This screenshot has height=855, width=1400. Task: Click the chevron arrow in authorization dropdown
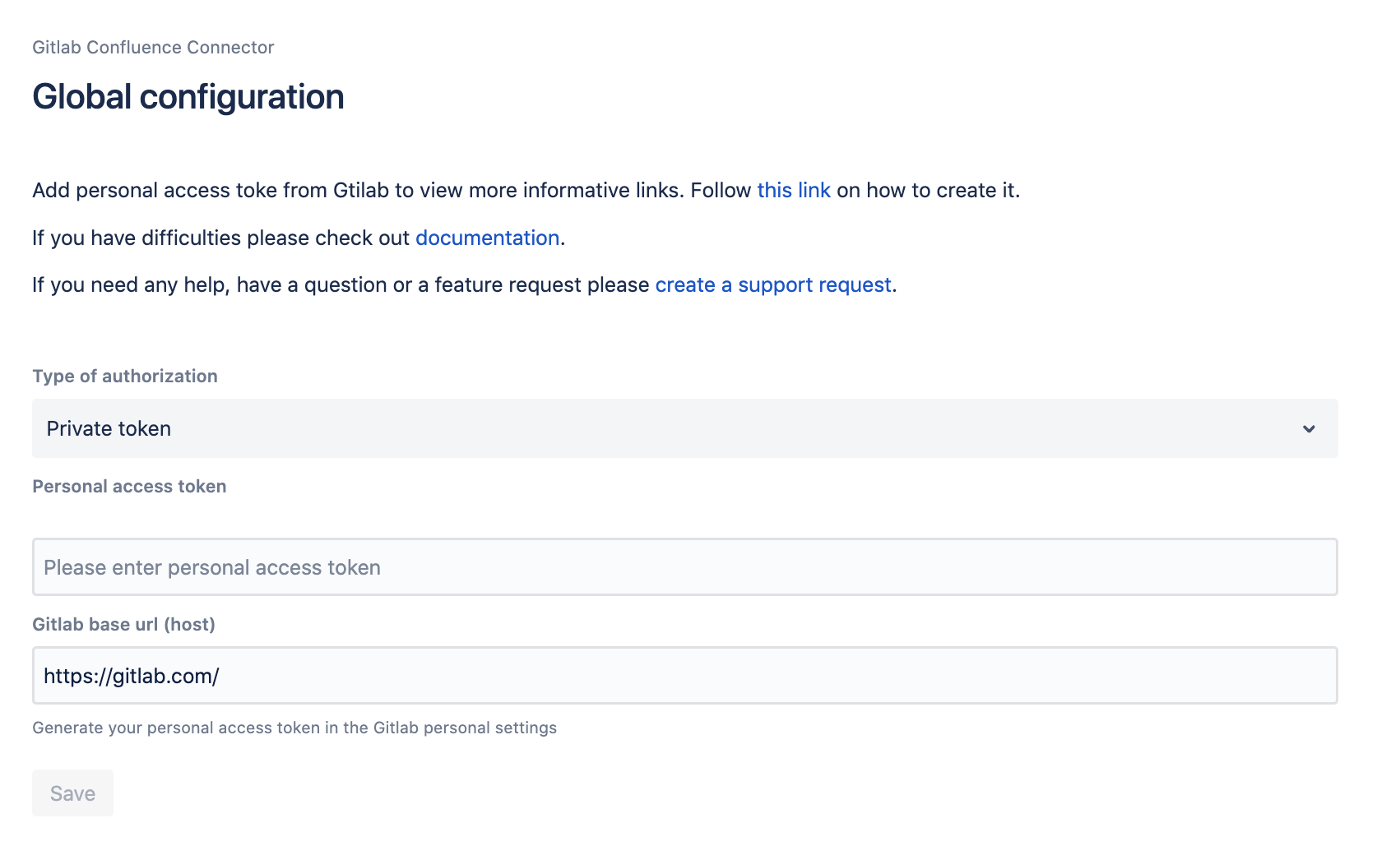[x=1308, y=428]
